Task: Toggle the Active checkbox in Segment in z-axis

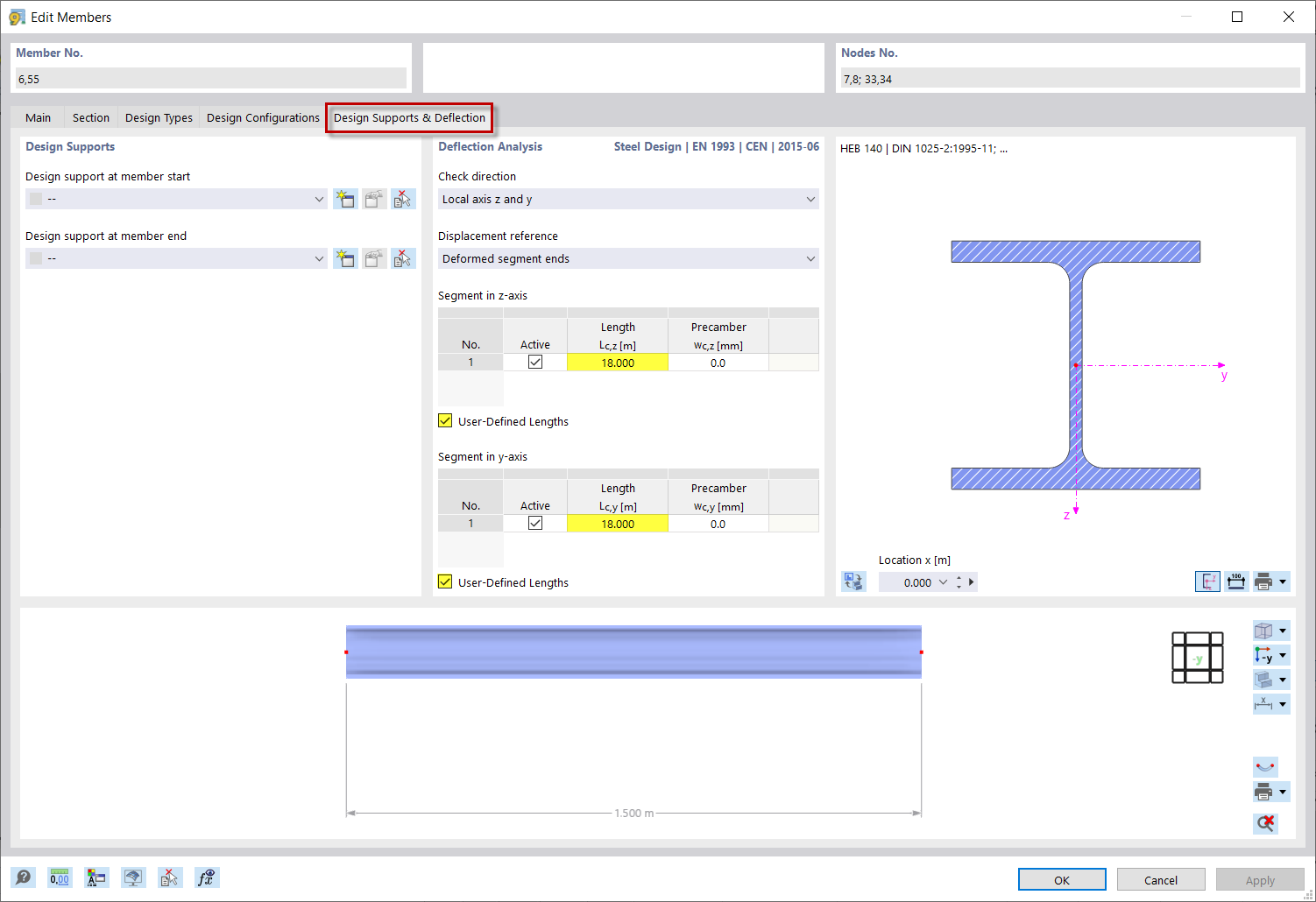Action: 534,362
